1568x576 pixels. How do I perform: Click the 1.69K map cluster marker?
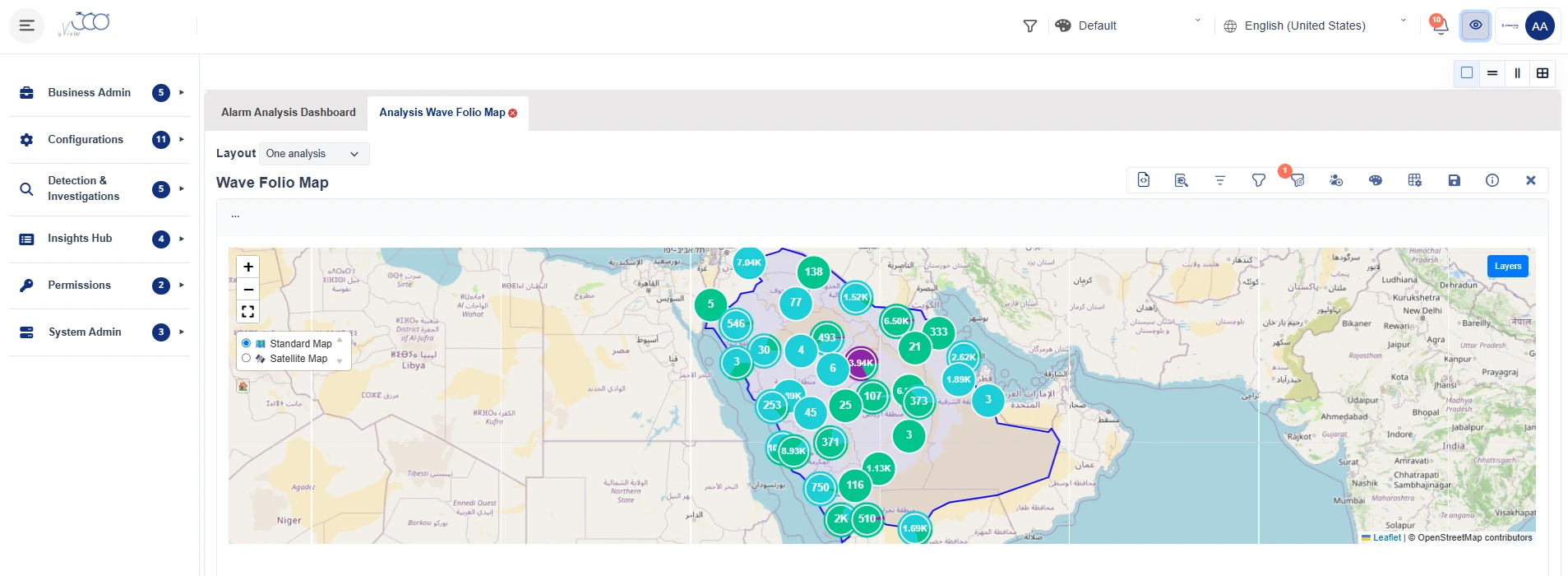914,528
